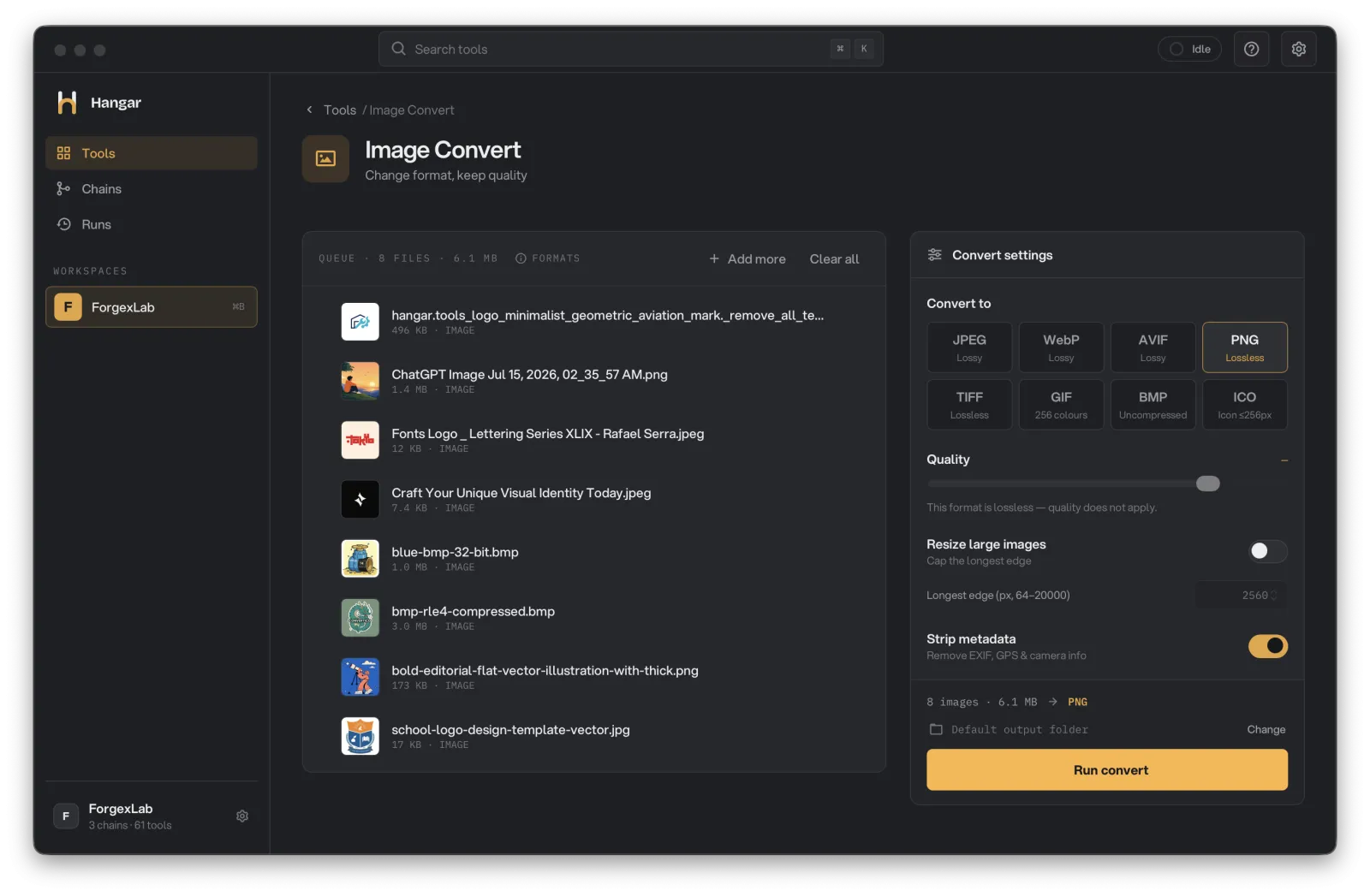
Task: Select PNG Lossless format option
Action: pos(1244,347)
